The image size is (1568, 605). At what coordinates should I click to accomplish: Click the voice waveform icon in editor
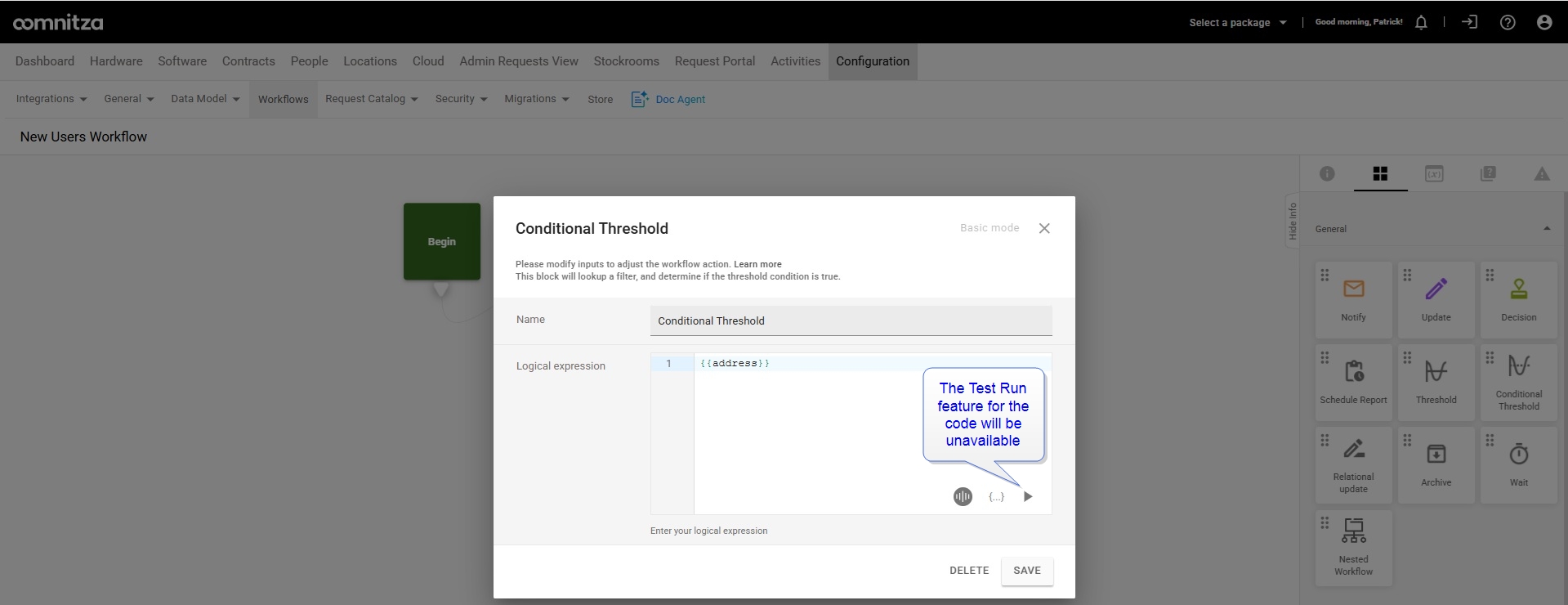(963, 496)
